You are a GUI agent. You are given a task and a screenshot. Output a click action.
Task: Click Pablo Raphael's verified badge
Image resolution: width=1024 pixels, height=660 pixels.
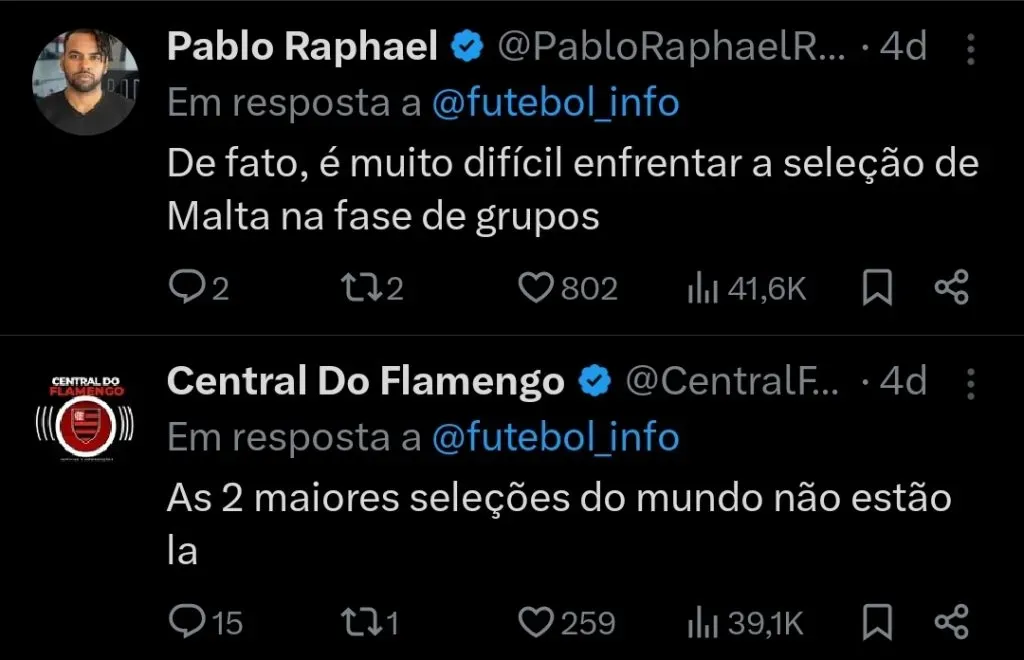(465, 45)
